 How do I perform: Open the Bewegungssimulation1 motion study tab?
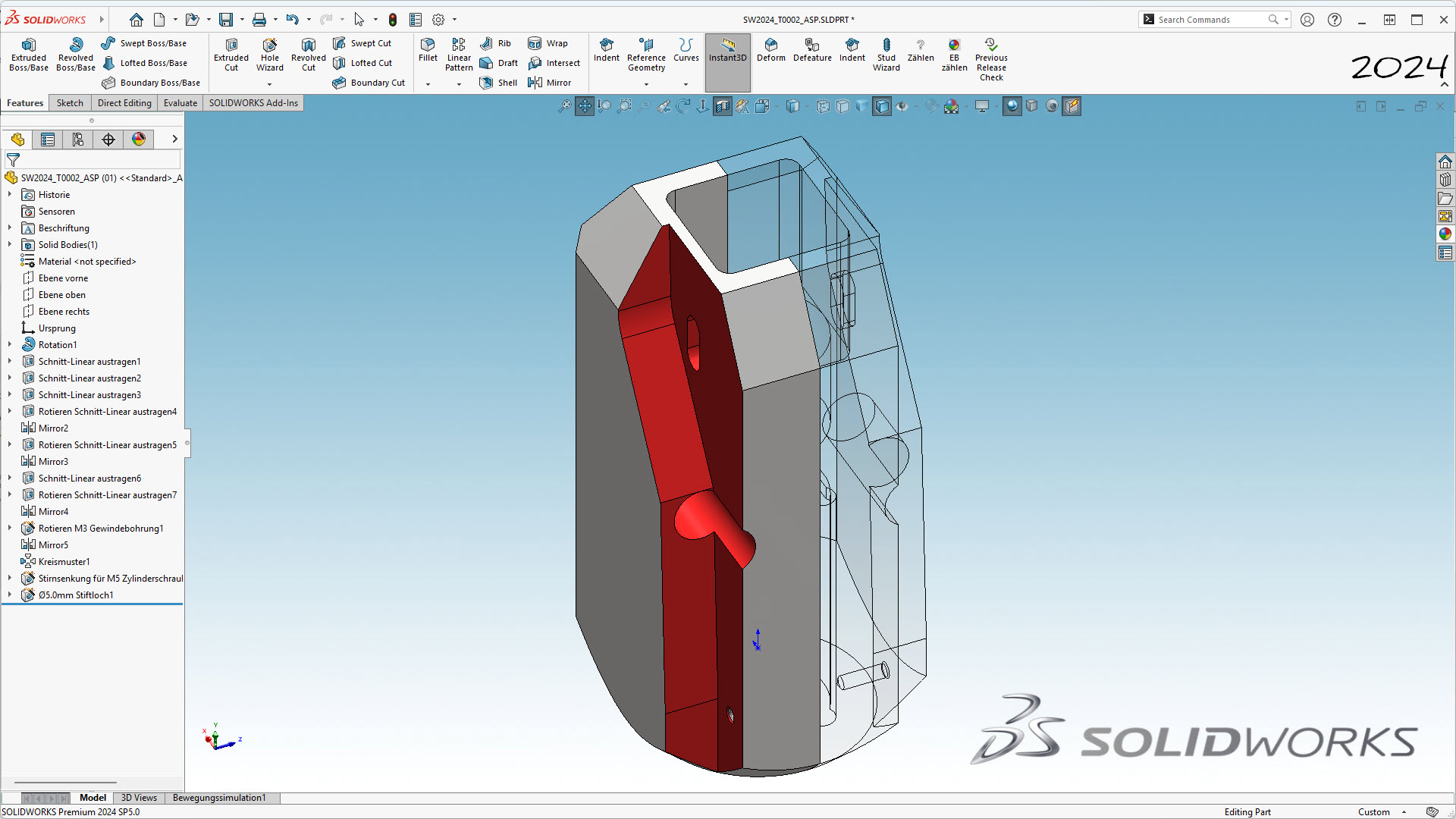pos(219,798)
